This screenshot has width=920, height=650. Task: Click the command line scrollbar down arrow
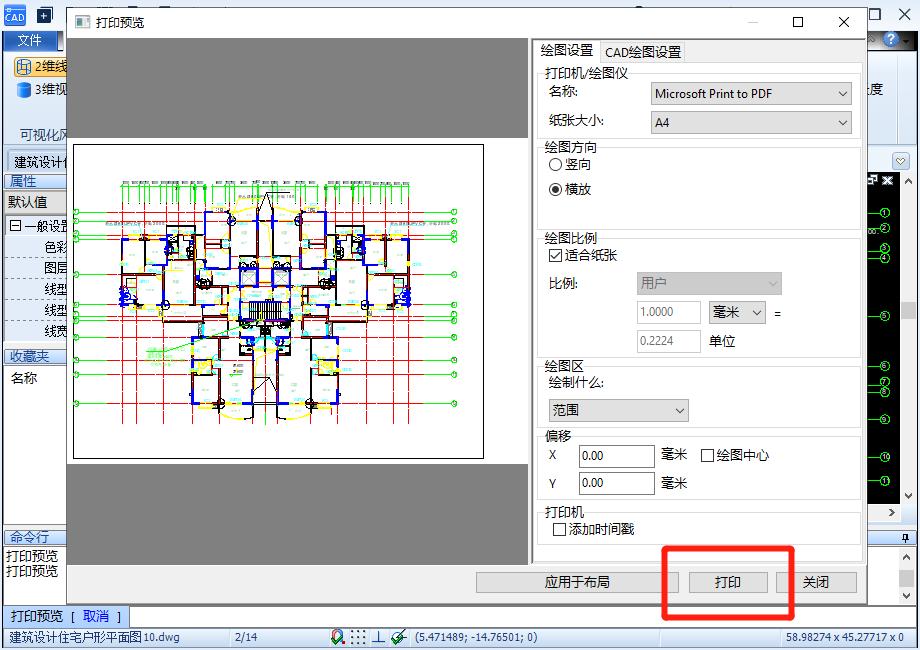tap(907, 595)
